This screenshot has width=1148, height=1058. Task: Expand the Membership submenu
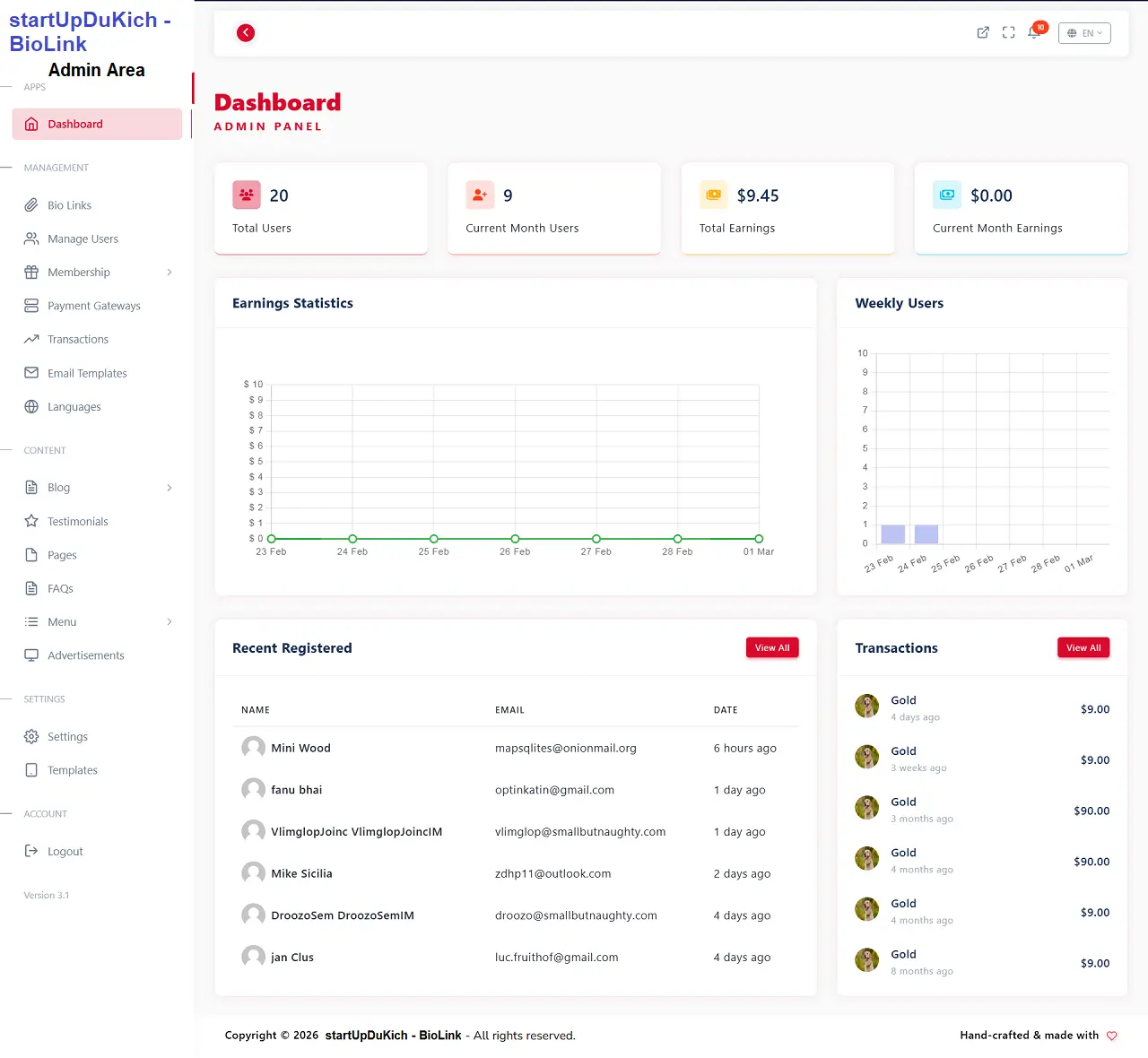pyautogui.click(x=170, y=272)
